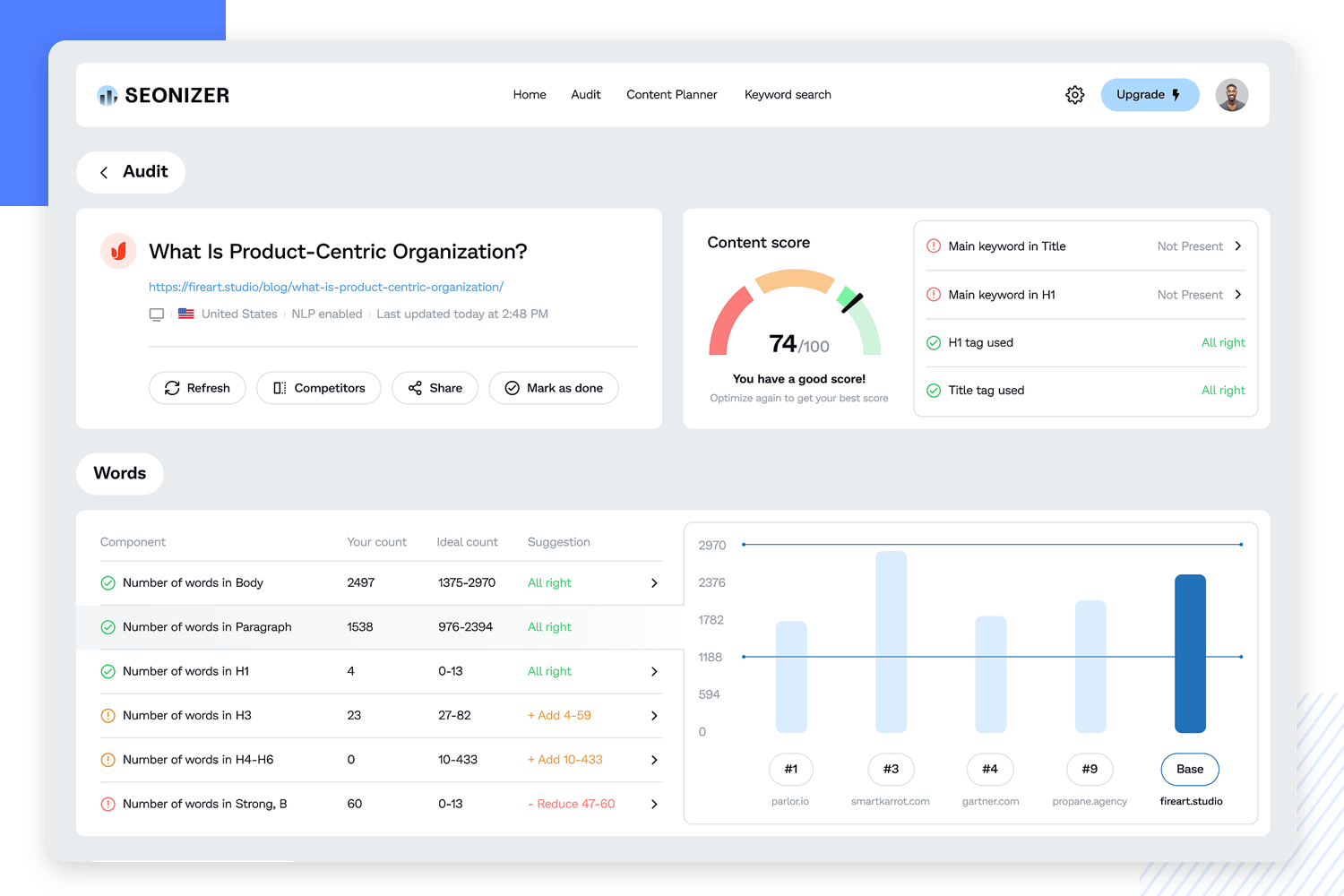Viewport: 1344px width, 896px height.
Task: Select the Words section tab
Action: [120, 473]
